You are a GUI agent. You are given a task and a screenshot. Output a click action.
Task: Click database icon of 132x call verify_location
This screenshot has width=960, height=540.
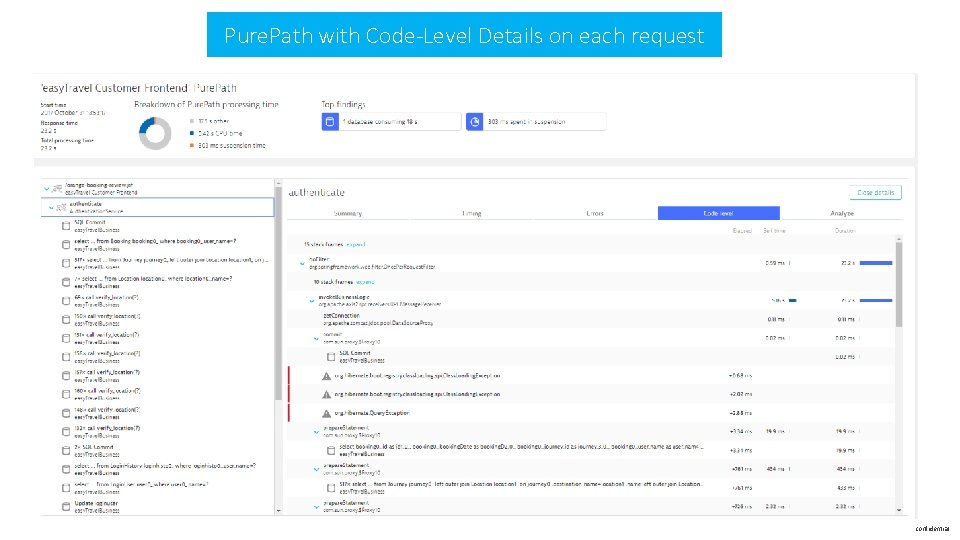point(66,432)
